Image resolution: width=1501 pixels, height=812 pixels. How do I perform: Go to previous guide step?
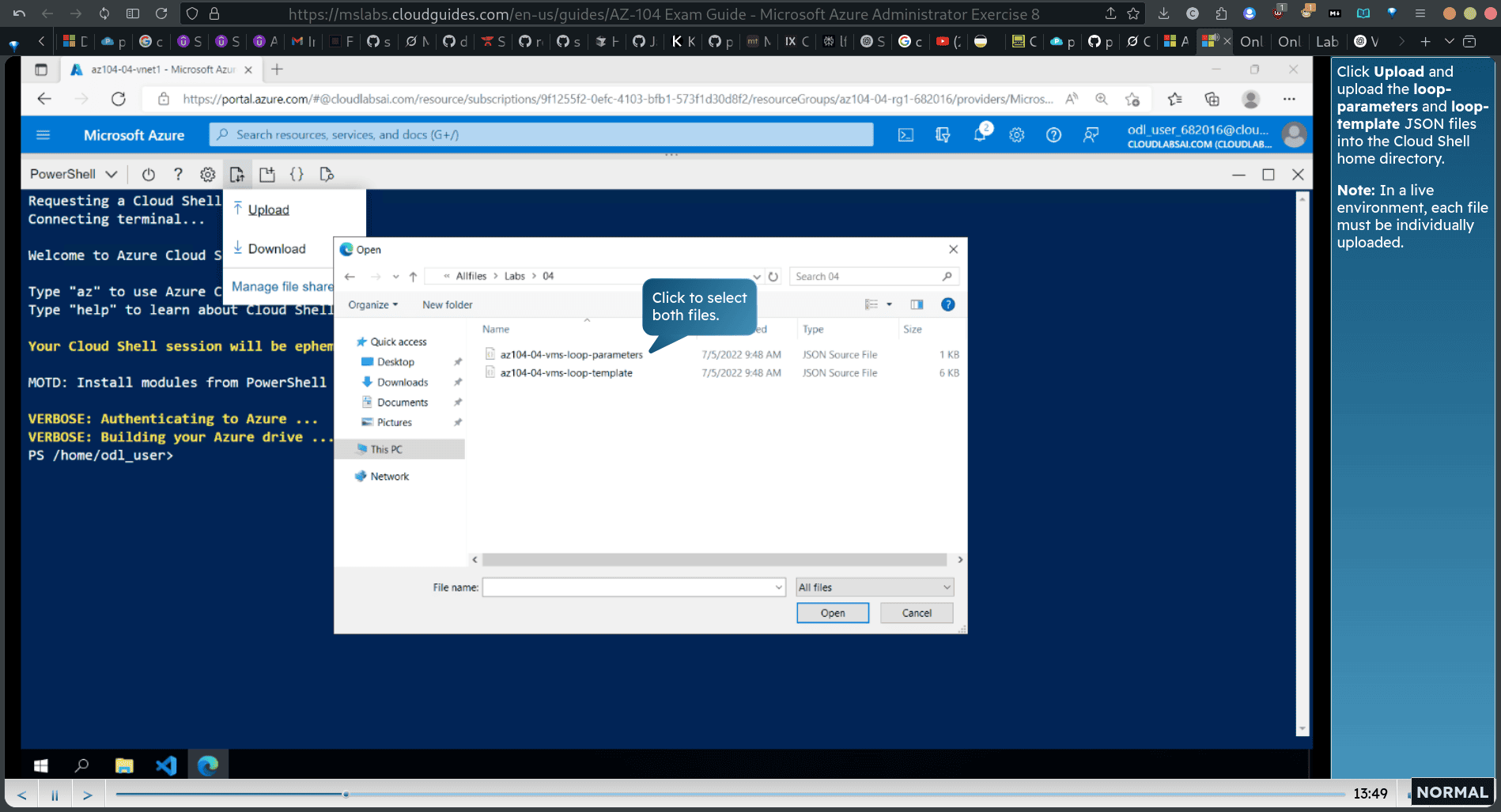click(x=22, y=795)
